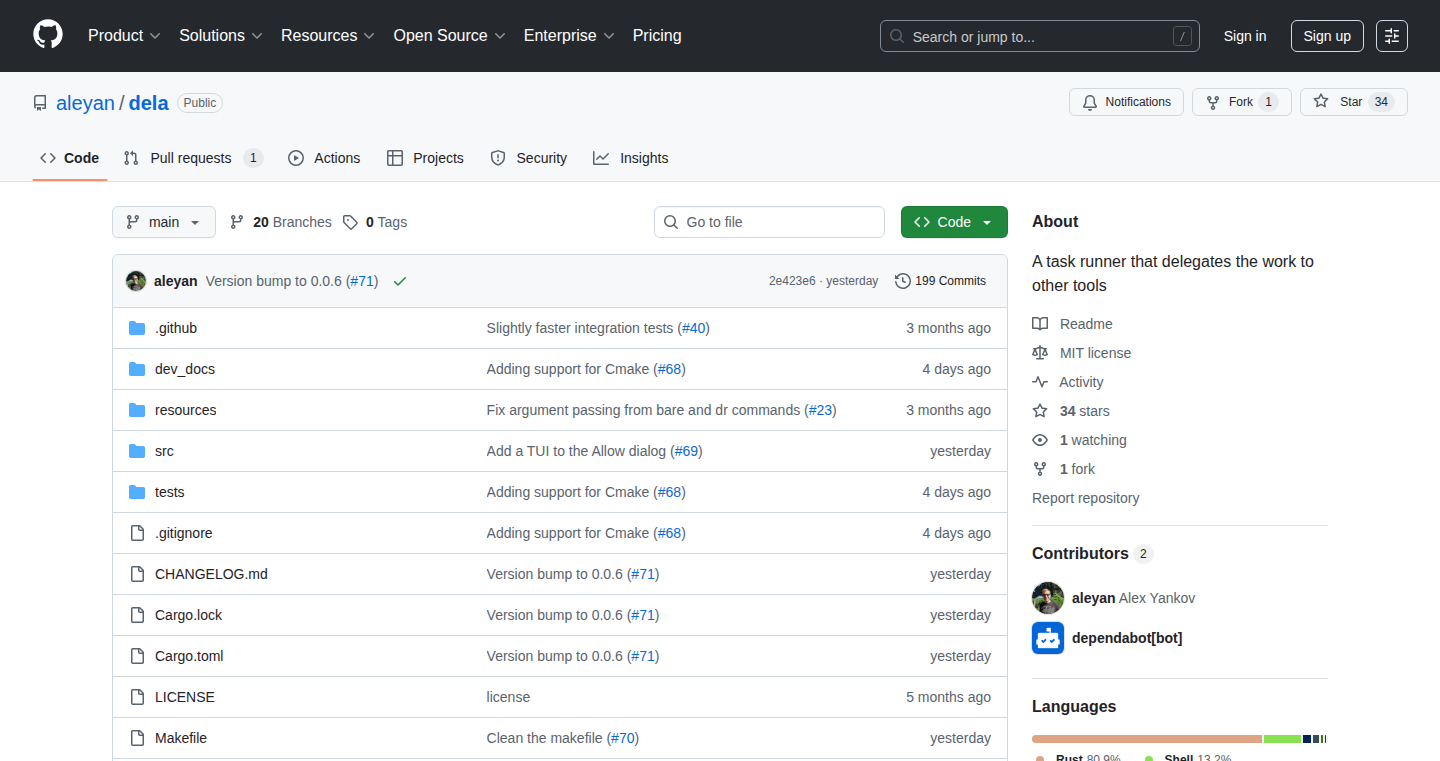Click the Shell segment of language bar
The height and width of the screenshot is (761, 1440).
click(1283, 739)
